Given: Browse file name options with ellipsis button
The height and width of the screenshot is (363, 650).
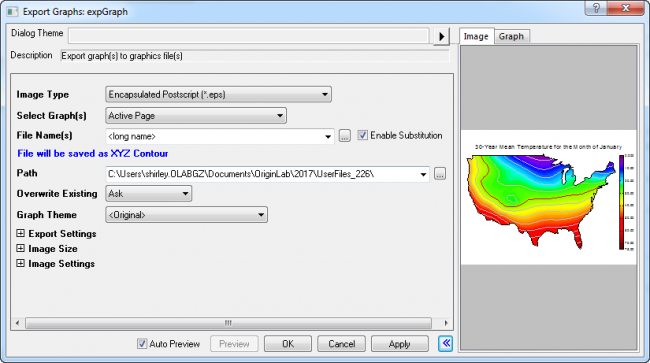Looking at the screenshot, I should tap(344, 136).
